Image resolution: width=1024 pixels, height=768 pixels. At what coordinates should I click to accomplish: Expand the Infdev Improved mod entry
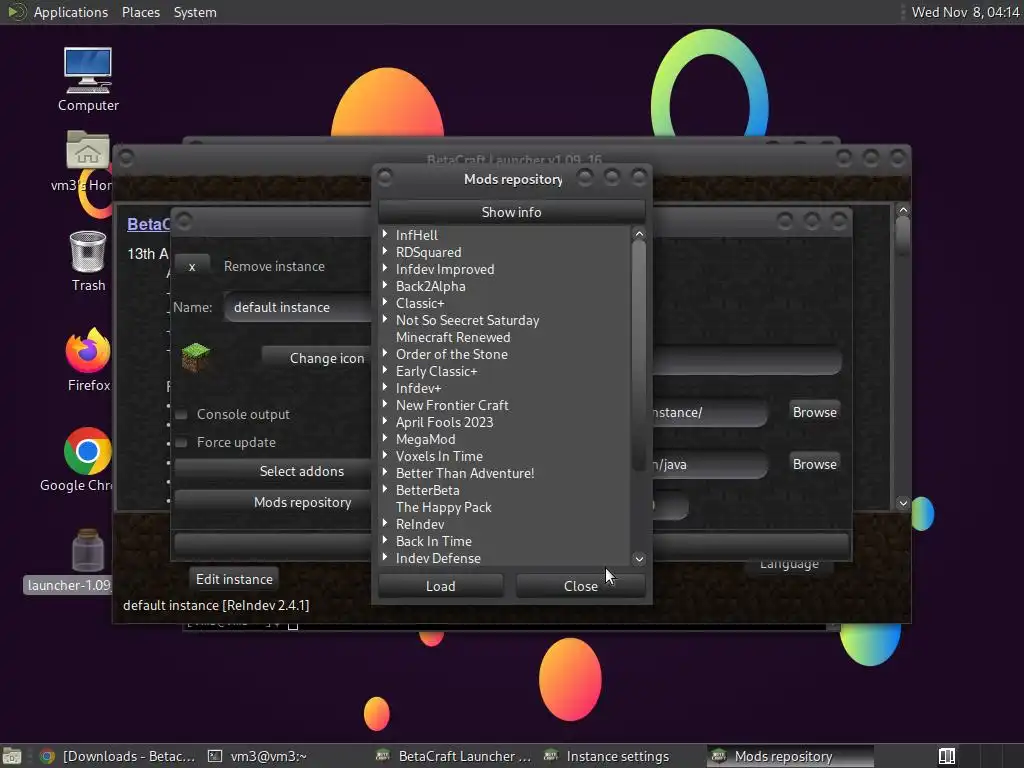(x=385, y=268)
